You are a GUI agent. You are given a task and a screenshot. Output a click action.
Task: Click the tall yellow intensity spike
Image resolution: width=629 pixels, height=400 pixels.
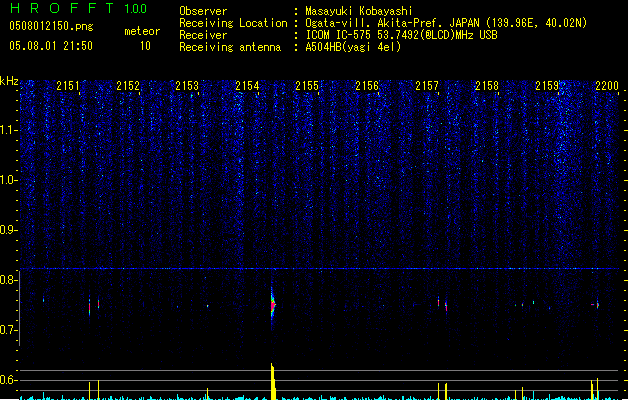[272, 380]
